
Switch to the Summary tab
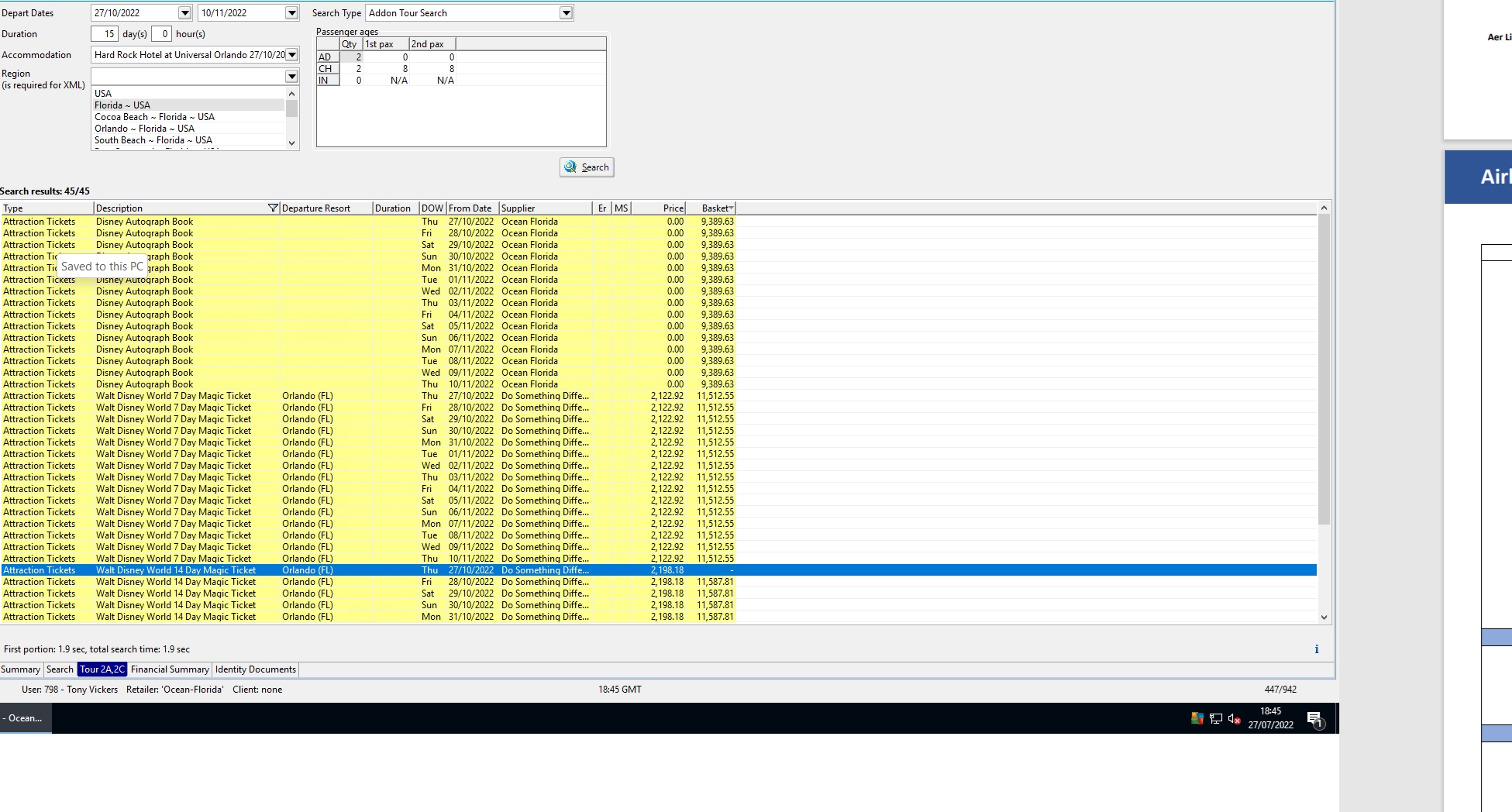[x=20, y=669]
